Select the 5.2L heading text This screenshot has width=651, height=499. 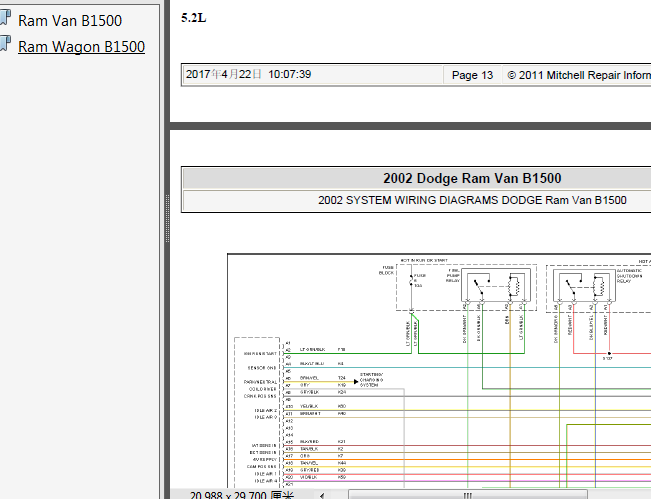click(193, 18)
